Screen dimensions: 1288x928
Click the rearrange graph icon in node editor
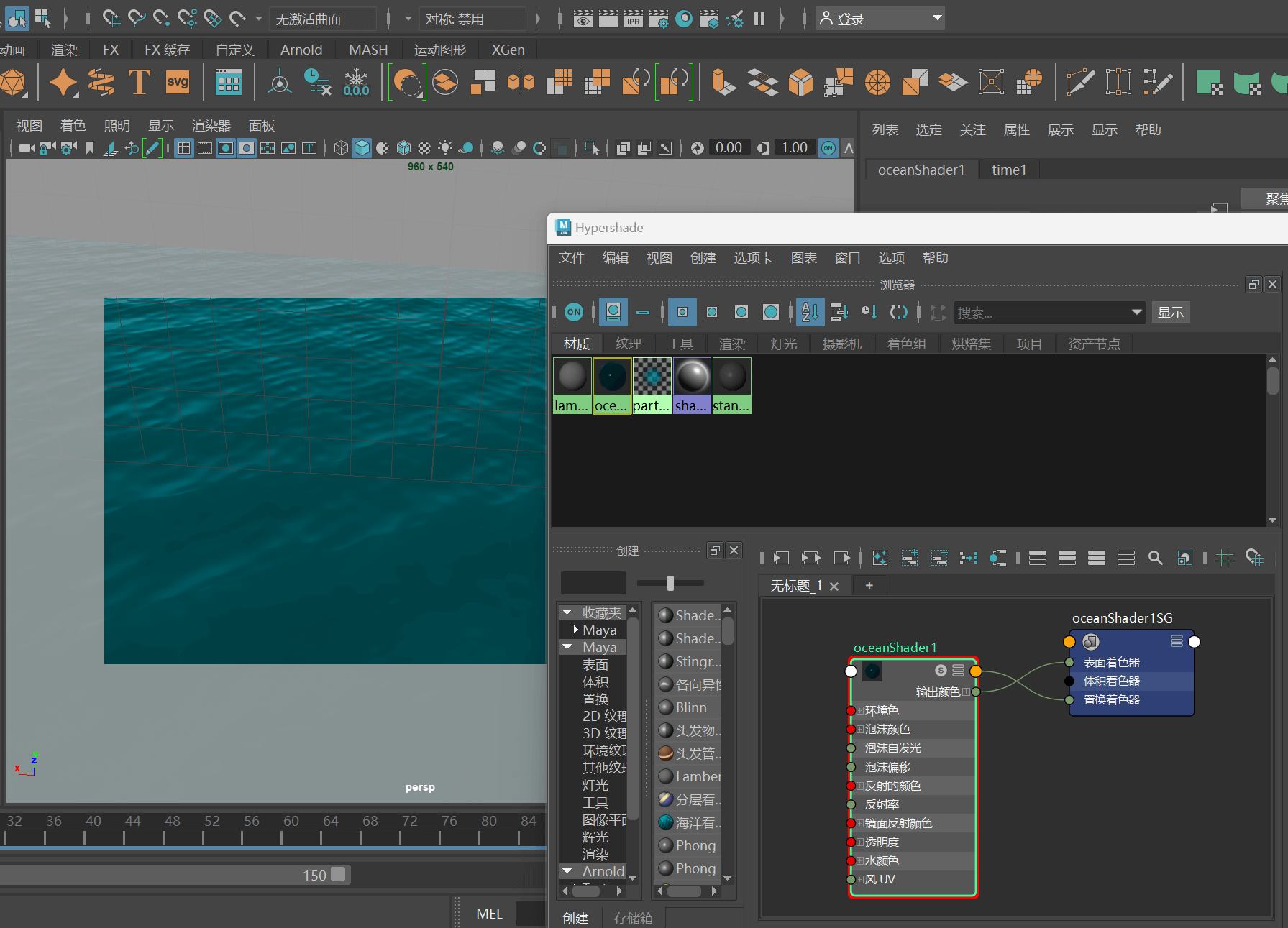click(969, 558)
